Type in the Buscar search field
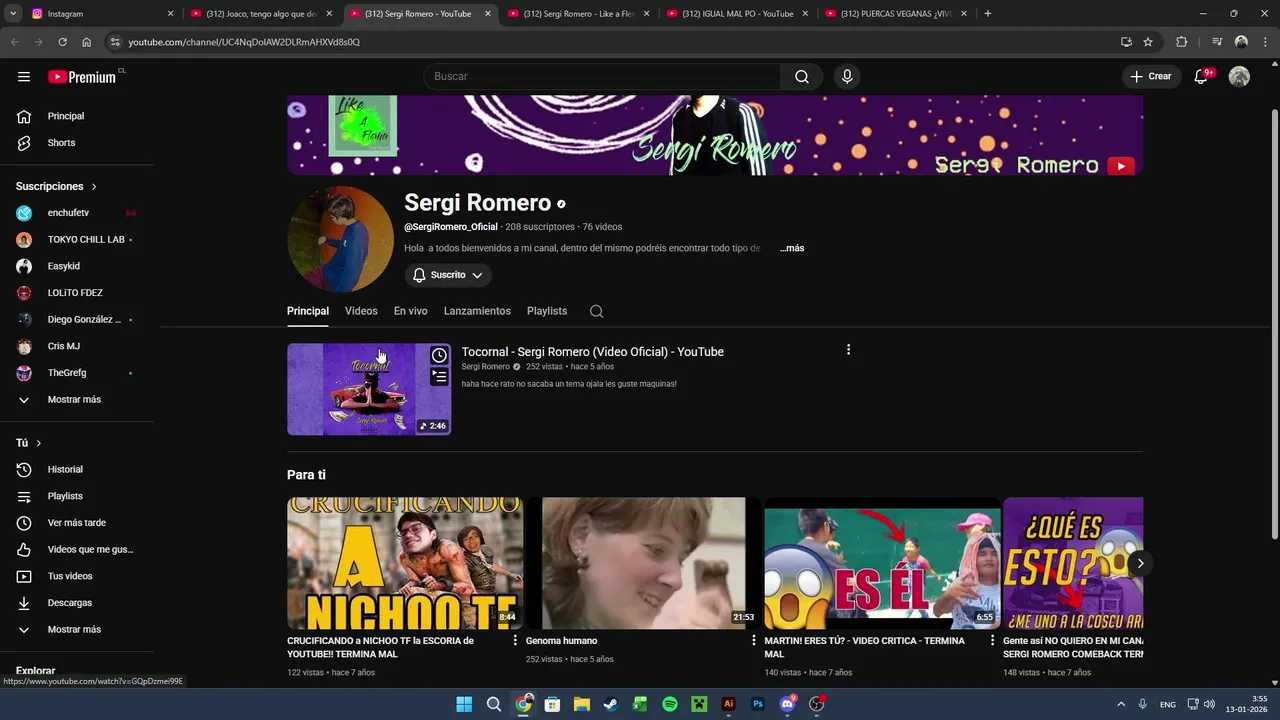1280x720 pixels. (x=602, y=77)
